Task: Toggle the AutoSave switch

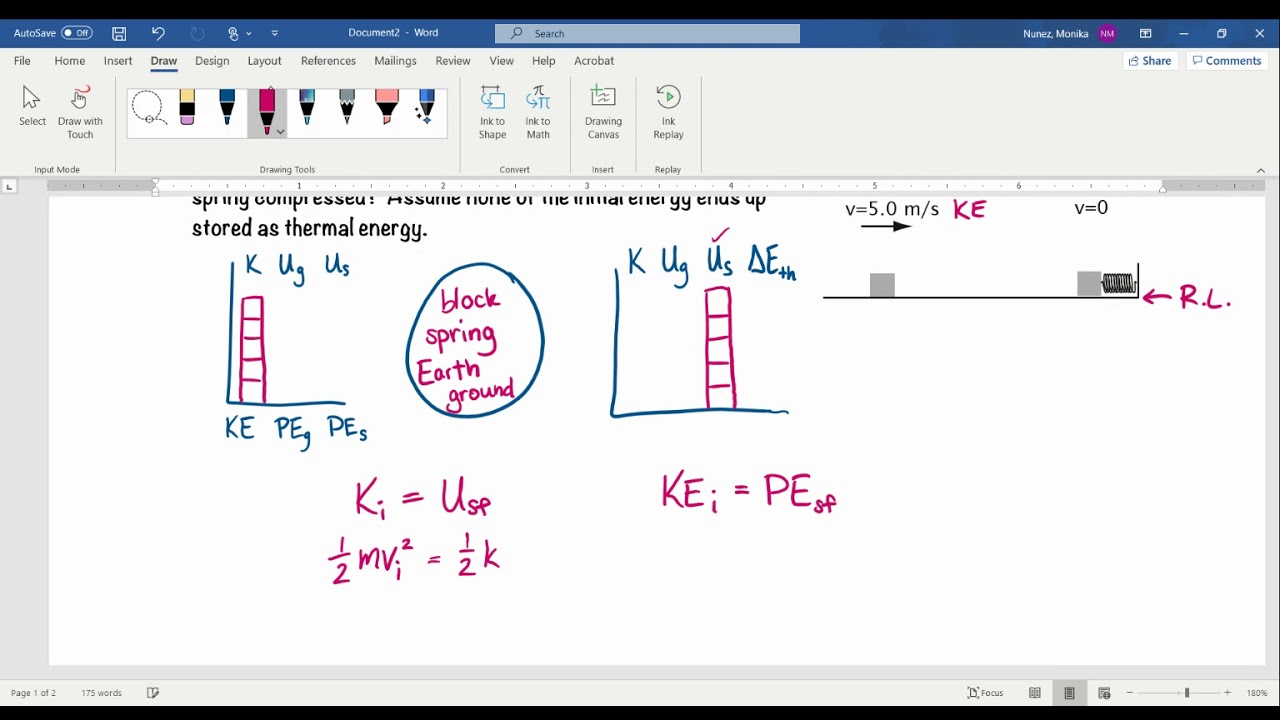Action: point(77,33)
